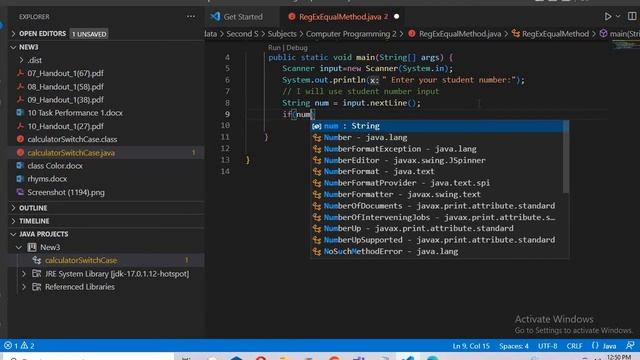The image size is (640, 360).
Task: Expand JRE System Library node
Action: [x=24, y=274]
